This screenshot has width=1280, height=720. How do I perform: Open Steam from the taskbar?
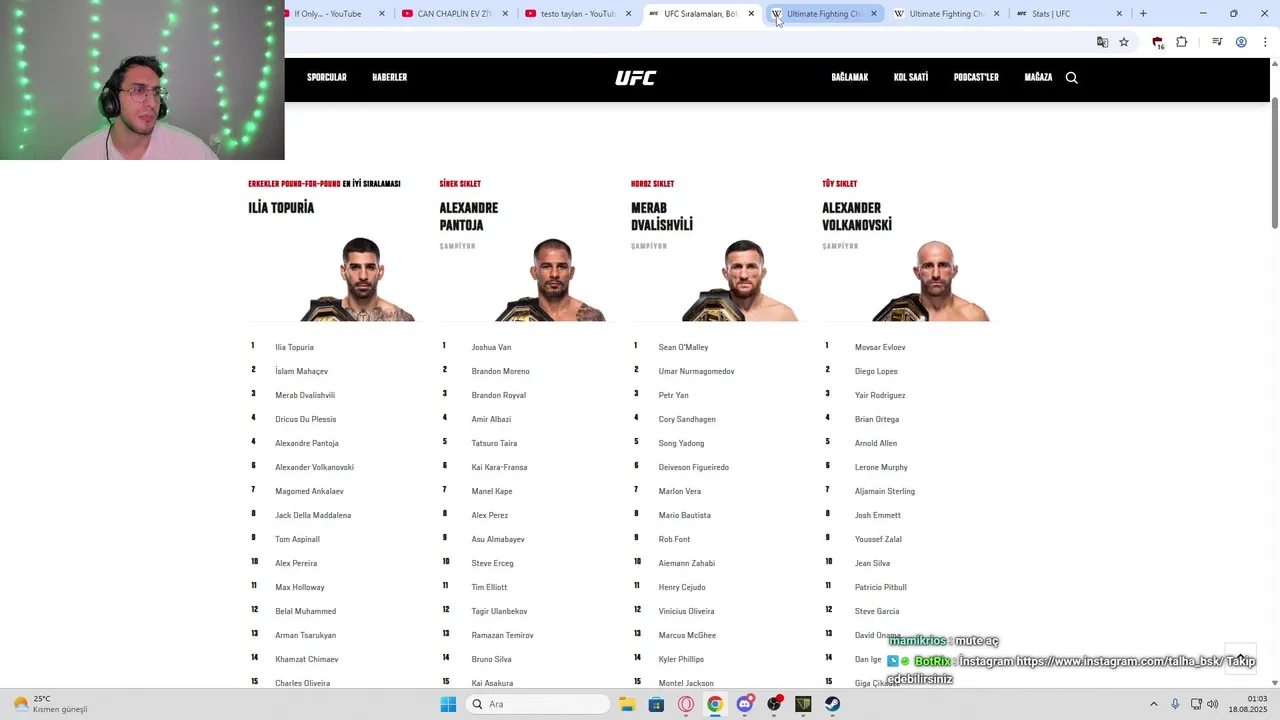832,704
